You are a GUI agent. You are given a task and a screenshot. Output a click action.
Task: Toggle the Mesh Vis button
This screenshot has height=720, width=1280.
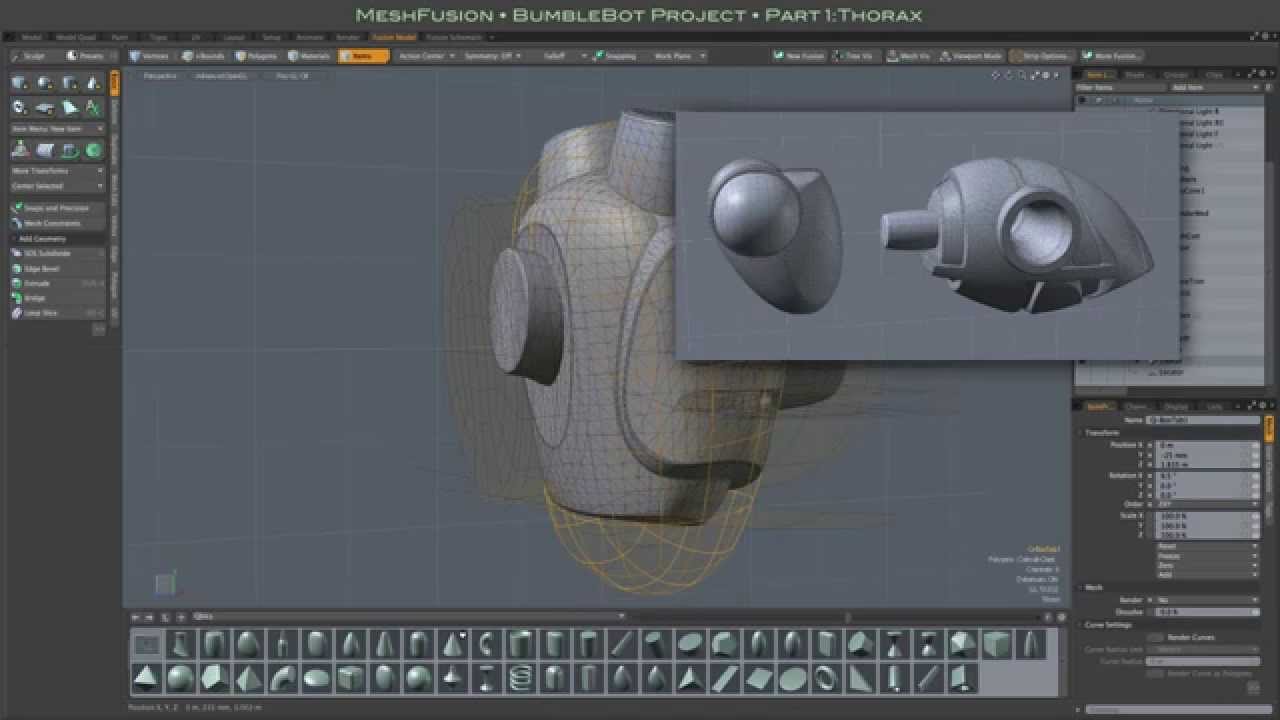[909, 56]
